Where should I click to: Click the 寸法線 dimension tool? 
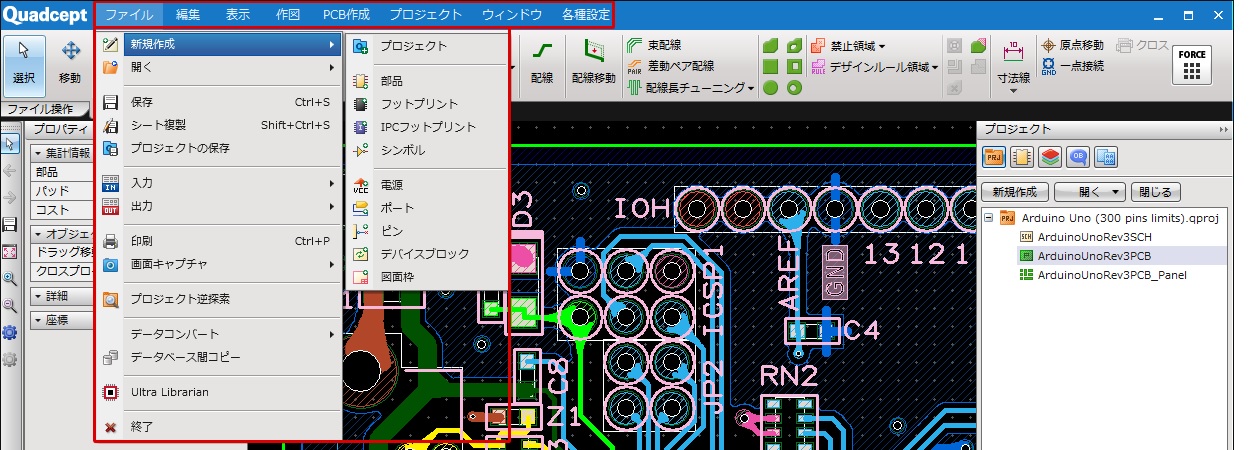point(1013,65)
